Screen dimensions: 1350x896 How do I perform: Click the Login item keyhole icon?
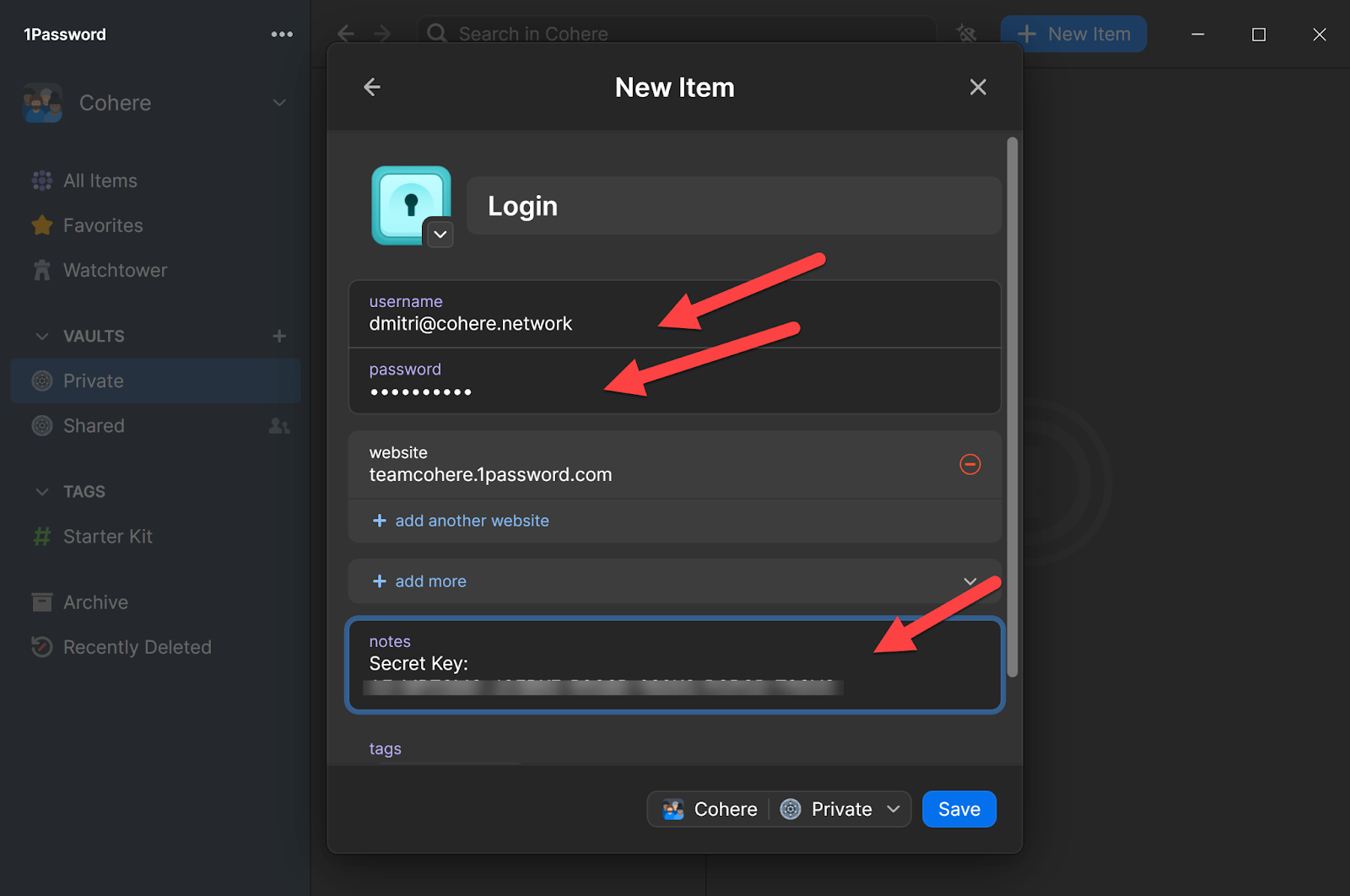(411, 205)
